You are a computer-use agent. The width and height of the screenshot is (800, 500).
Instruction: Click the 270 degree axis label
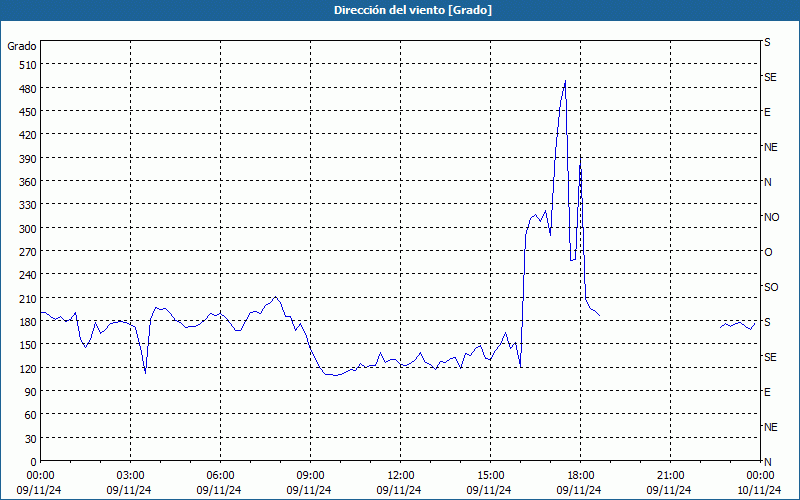pyautogui.click(x=29, y=252)
